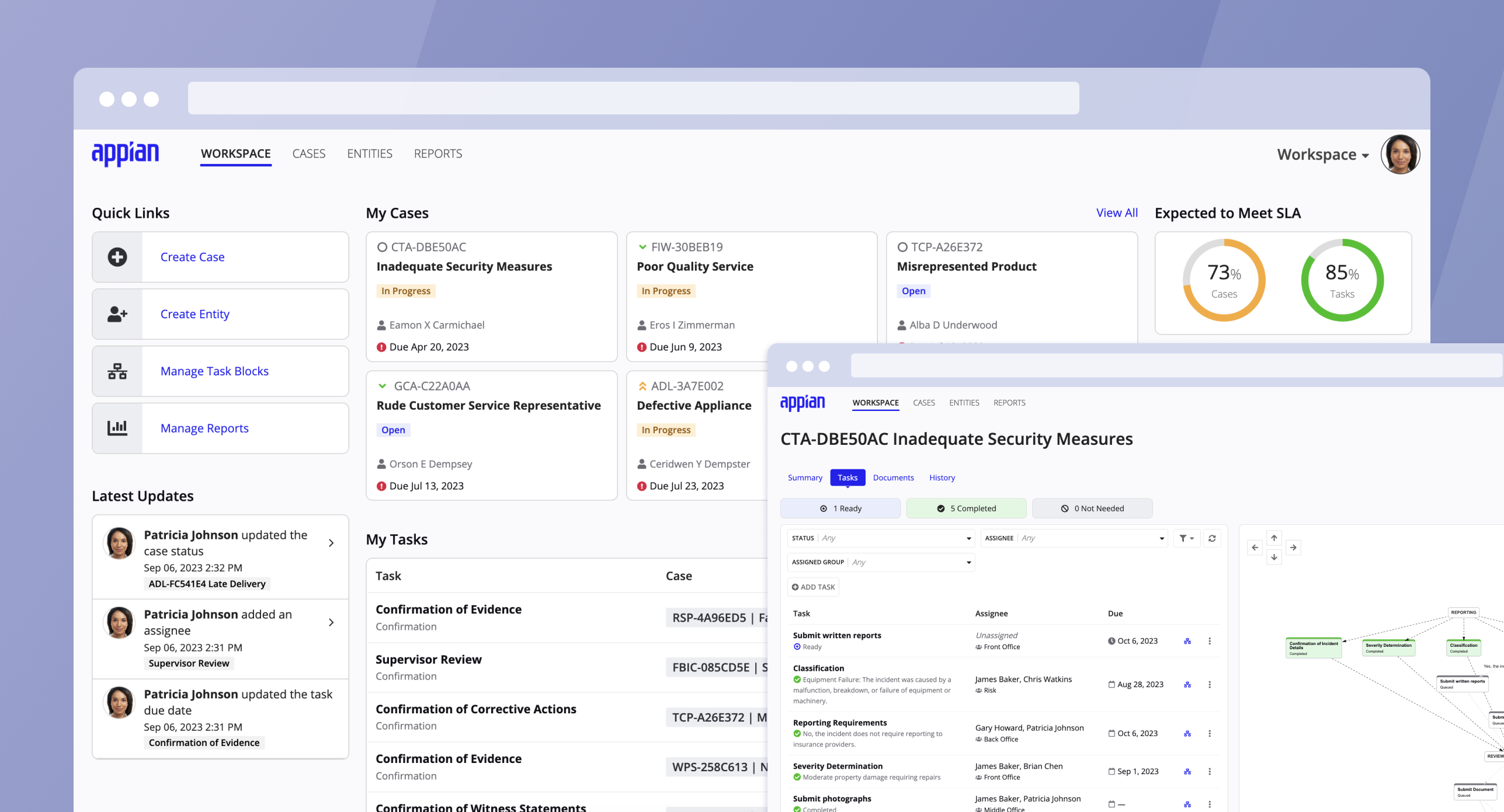Click the Manage Task Blocks hierarchy icon

point(117,371)
